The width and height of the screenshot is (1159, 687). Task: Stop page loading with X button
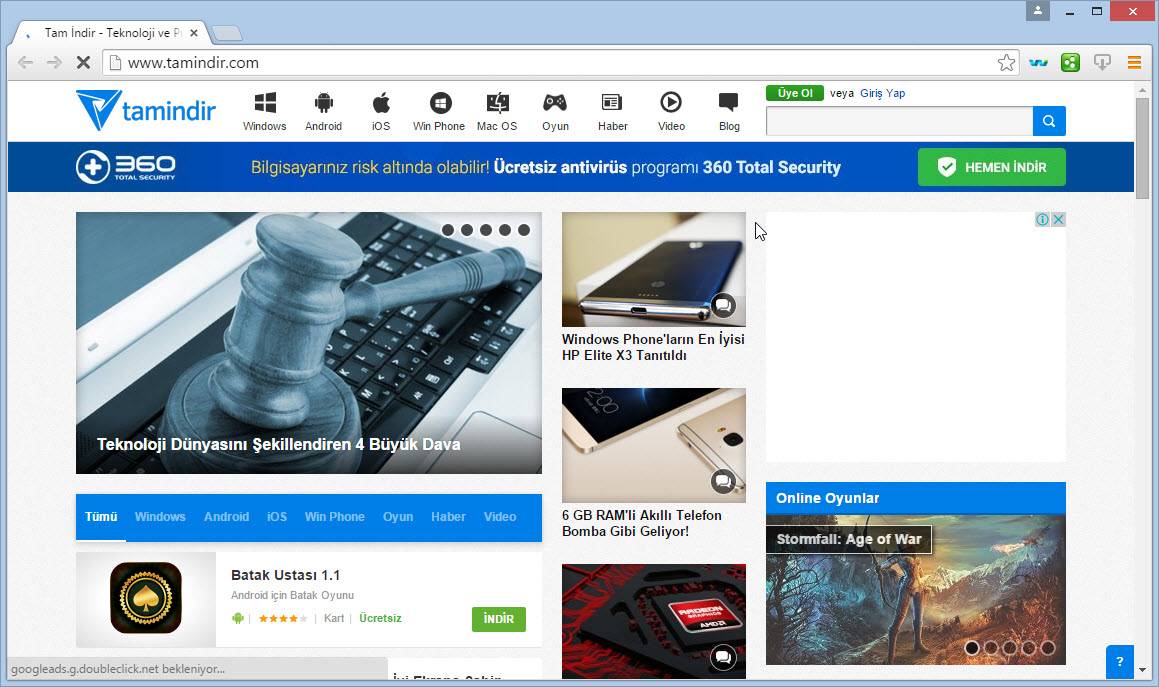[x=83, y=63]
